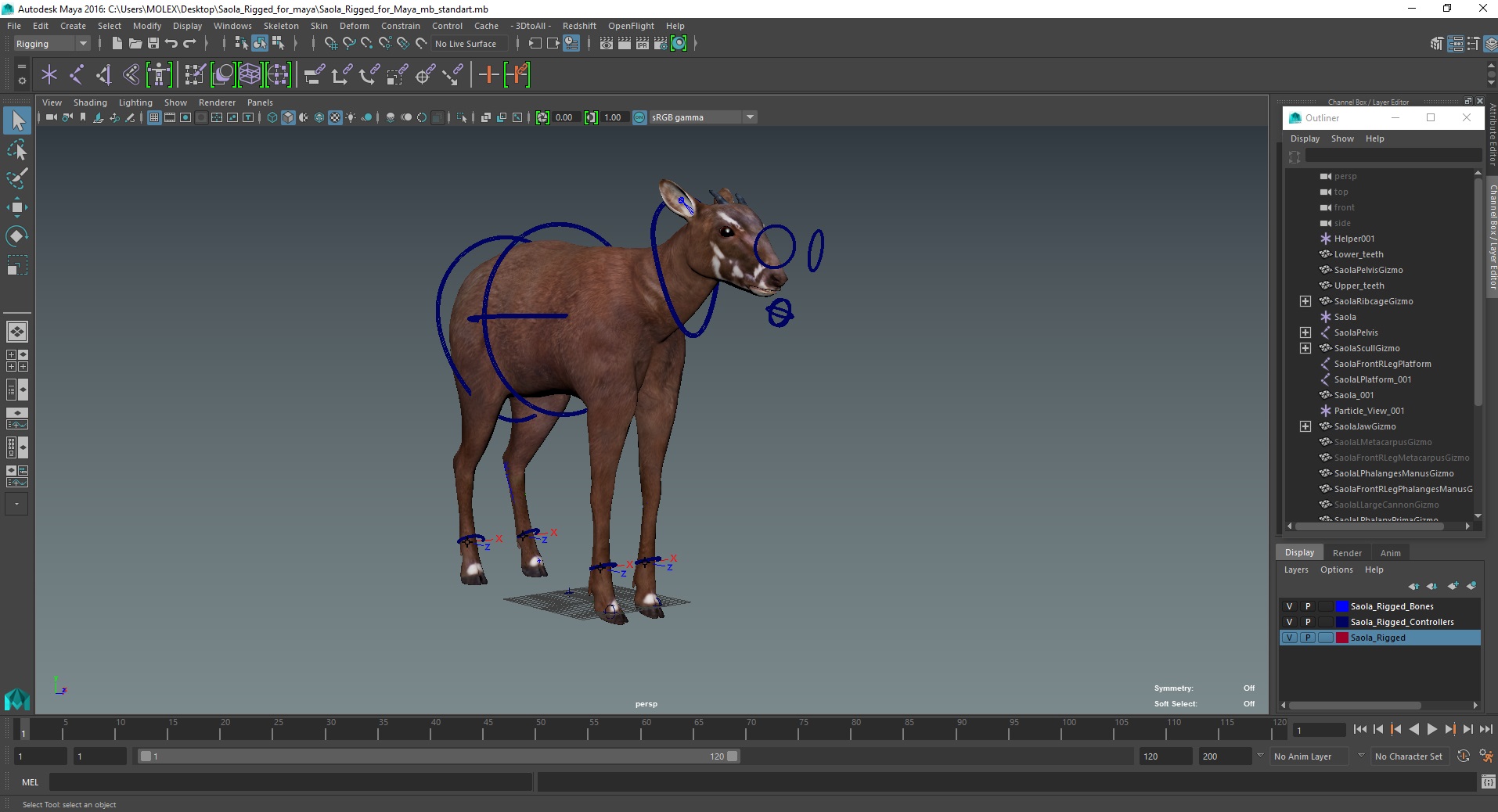Open the Skeleton menu

coord(280,26)
